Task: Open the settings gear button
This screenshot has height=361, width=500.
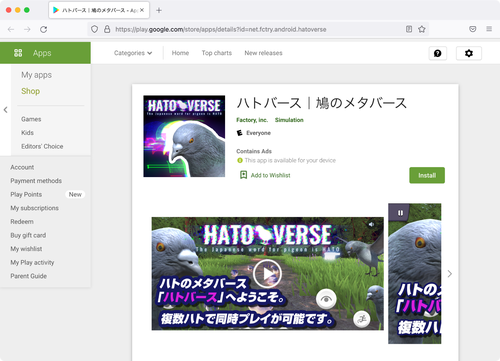Action: point(469,53)
